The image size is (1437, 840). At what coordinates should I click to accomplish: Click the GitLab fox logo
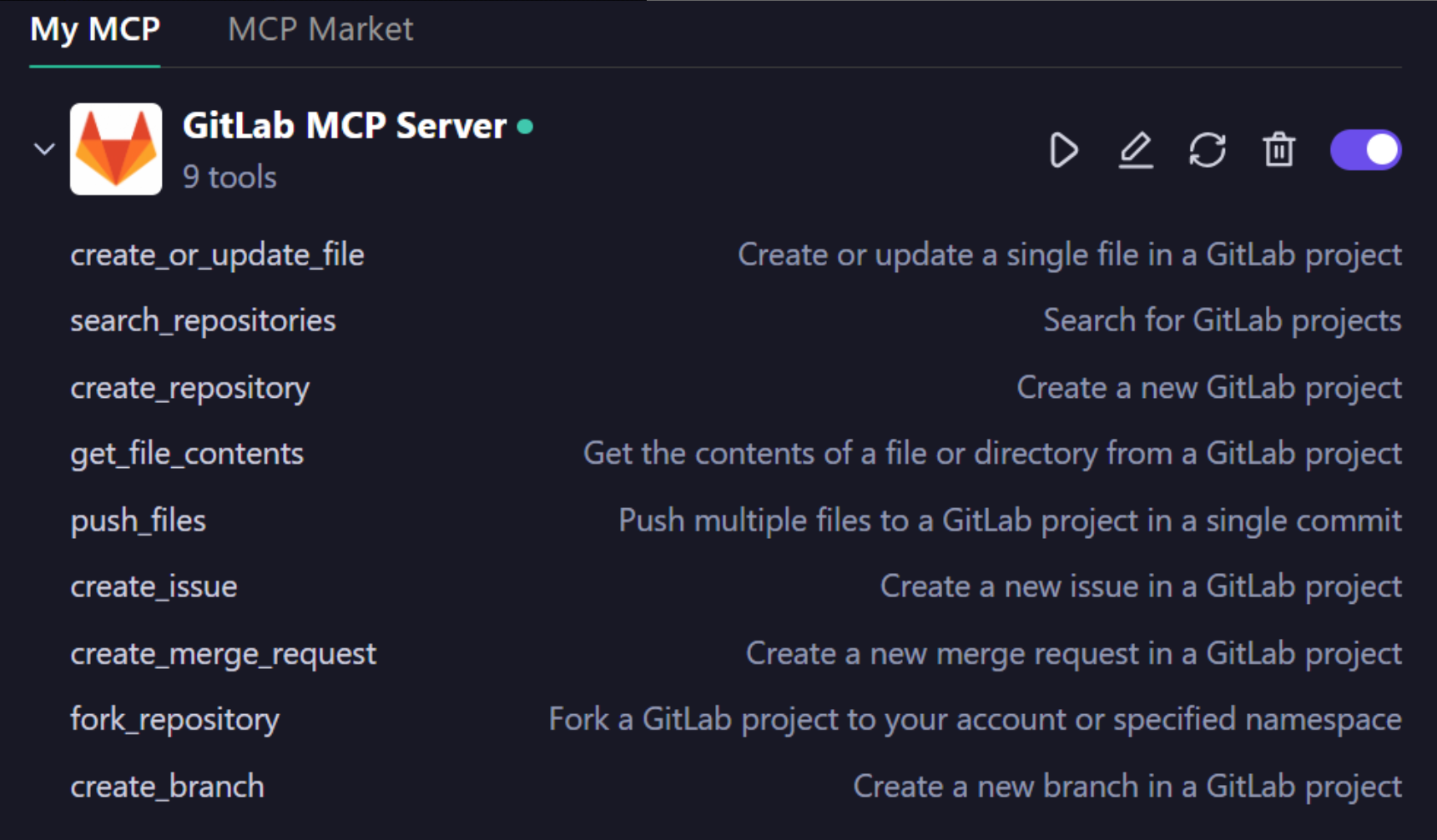point(116,148)
